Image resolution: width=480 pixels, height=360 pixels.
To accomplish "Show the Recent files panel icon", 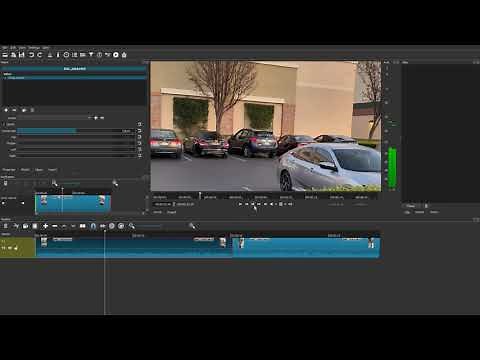I will pos(66,55).
